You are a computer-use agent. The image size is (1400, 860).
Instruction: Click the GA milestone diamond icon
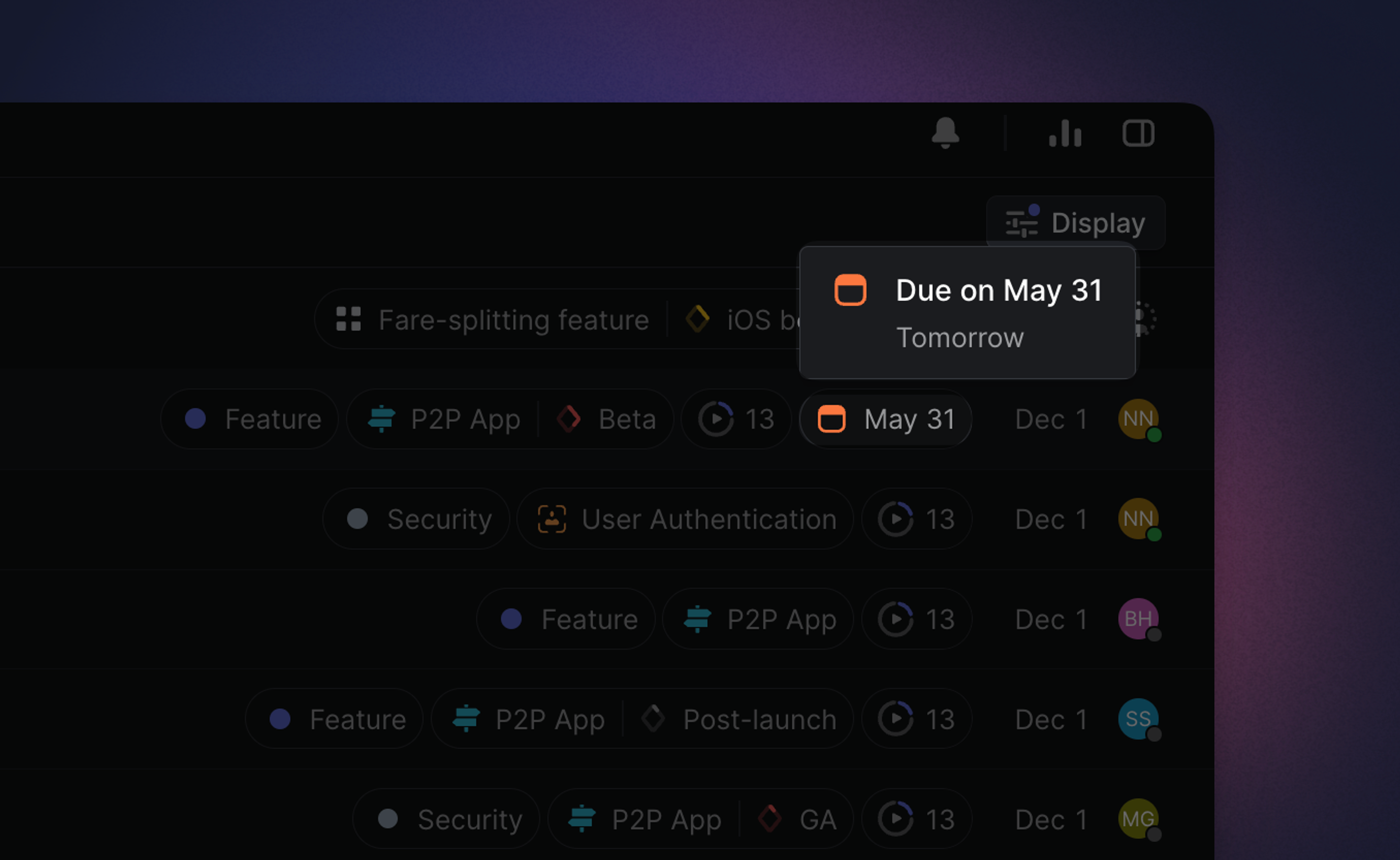pos(771,819)
